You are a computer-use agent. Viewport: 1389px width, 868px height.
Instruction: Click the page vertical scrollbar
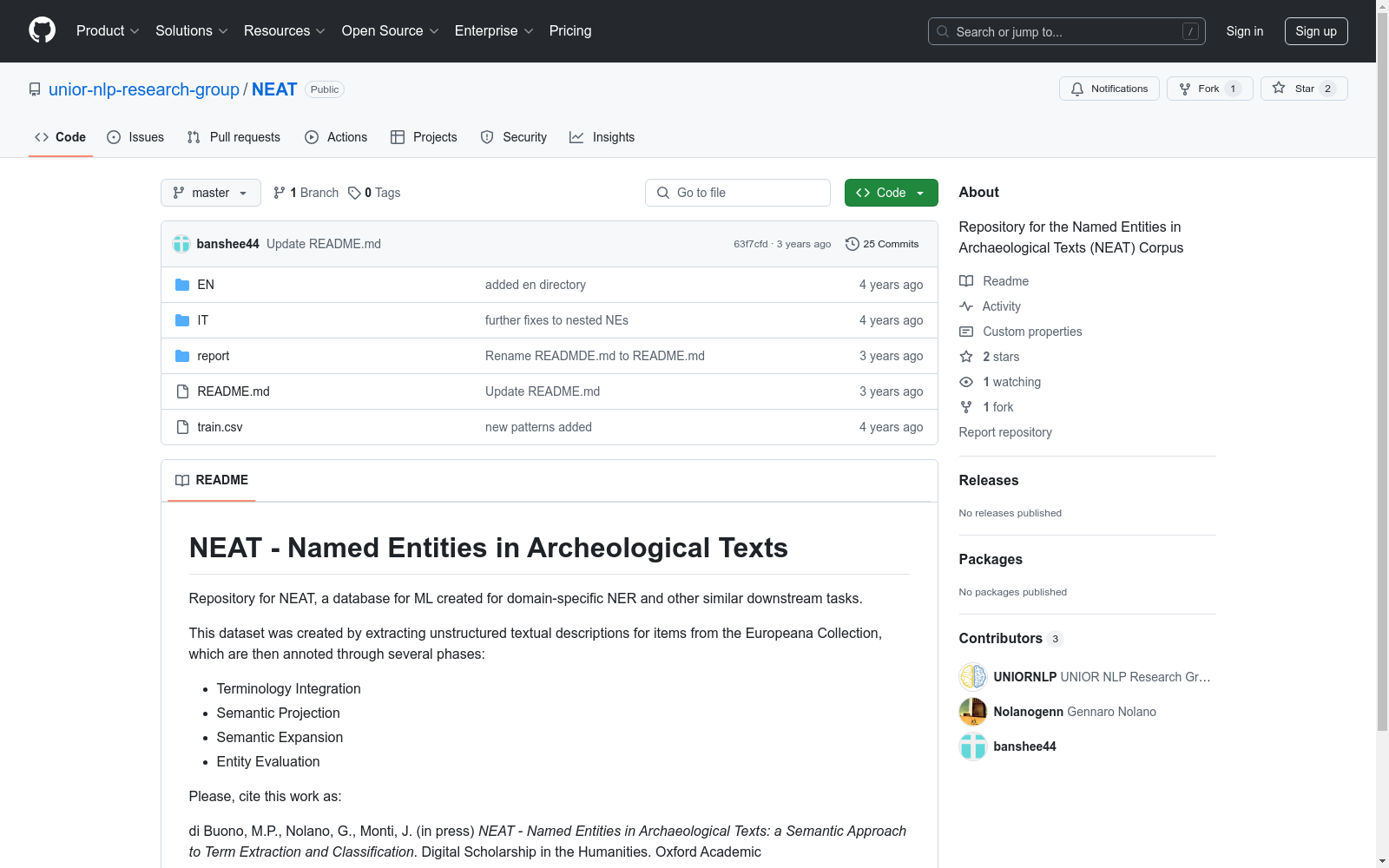tap(1382, 373)
